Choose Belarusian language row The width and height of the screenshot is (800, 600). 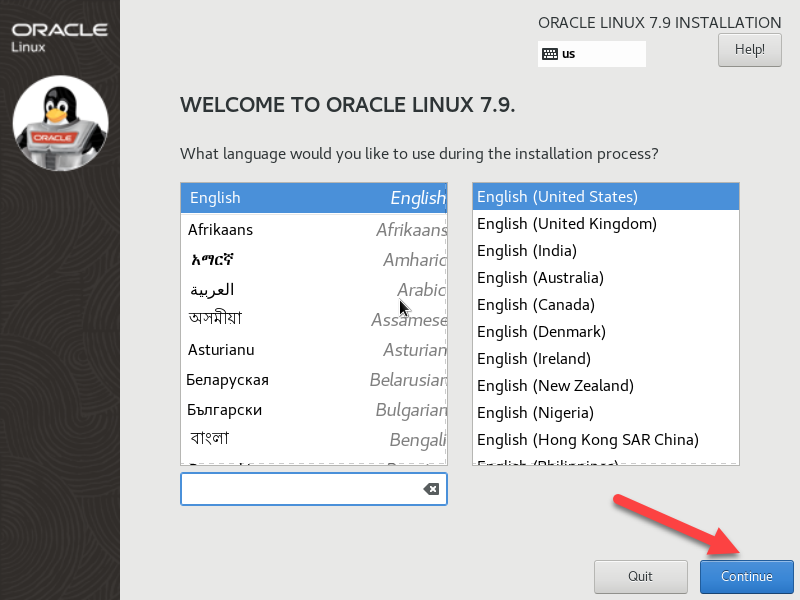tap(313, 380)
